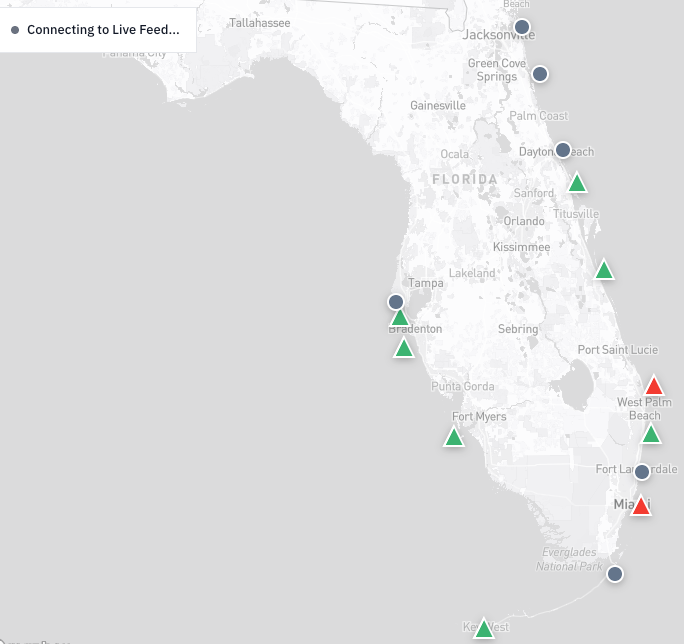Open the green triangle marker just above Bradenton
Viewport: 684px width, 644px height.
coord(400,318)
